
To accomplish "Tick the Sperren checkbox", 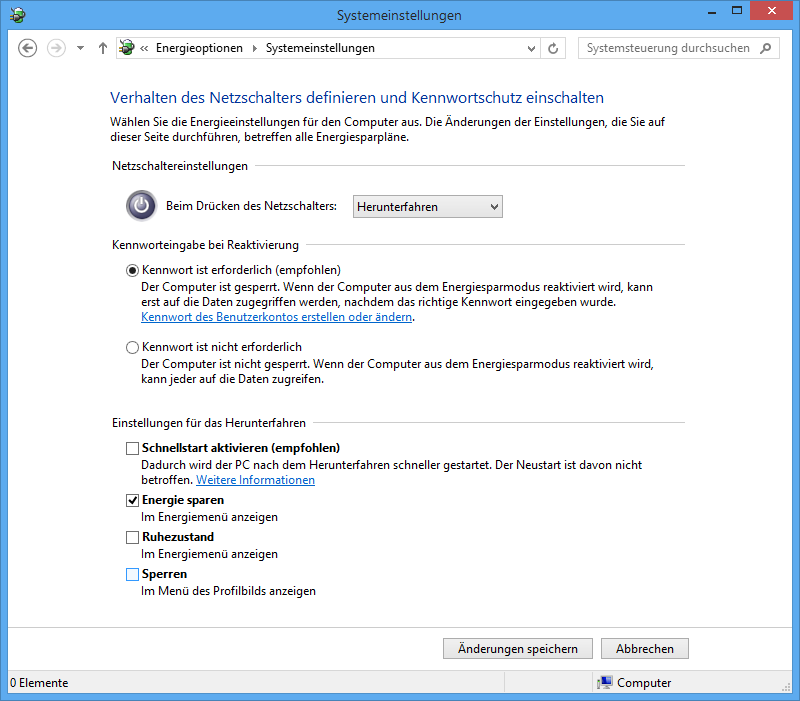I will pos(133,574).
